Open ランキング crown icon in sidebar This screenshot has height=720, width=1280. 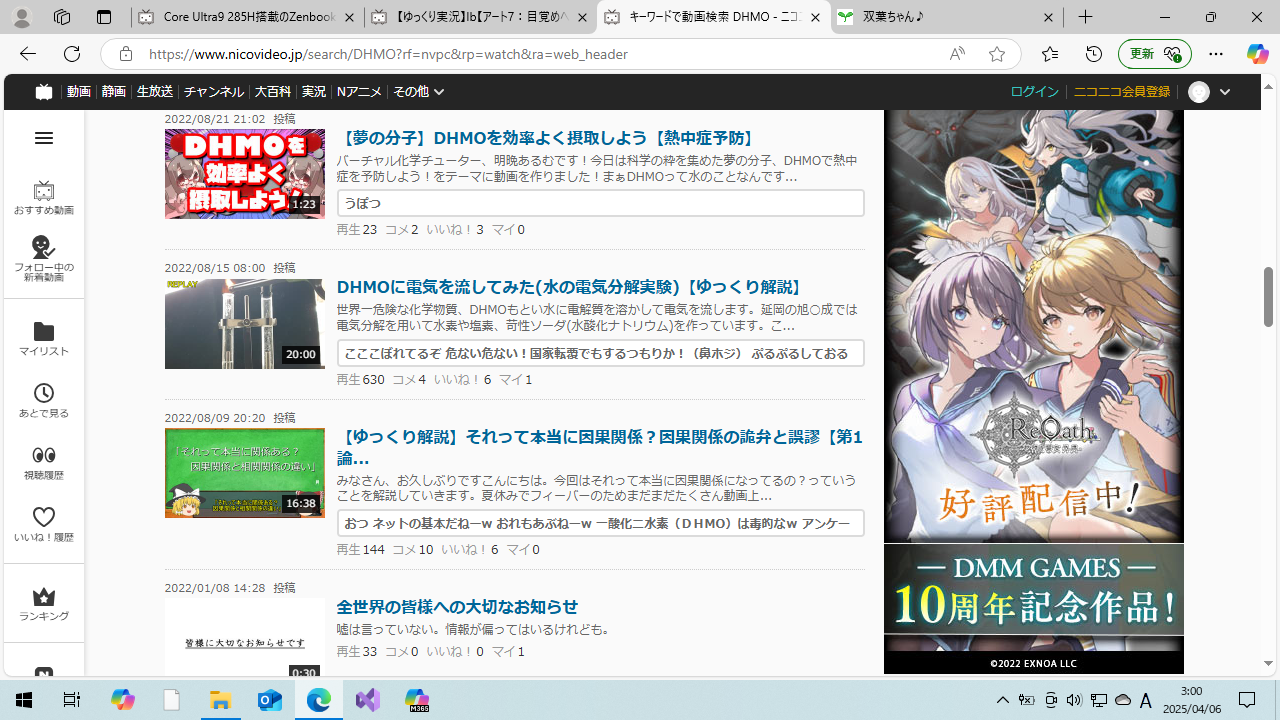(43, 604)
